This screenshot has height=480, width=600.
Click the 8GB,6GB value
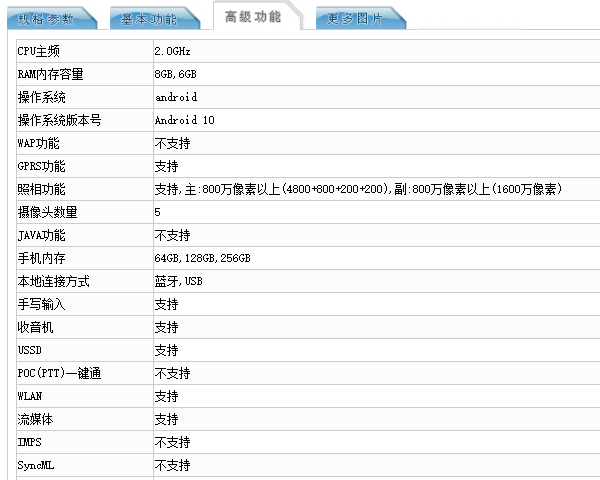(176, 74)
